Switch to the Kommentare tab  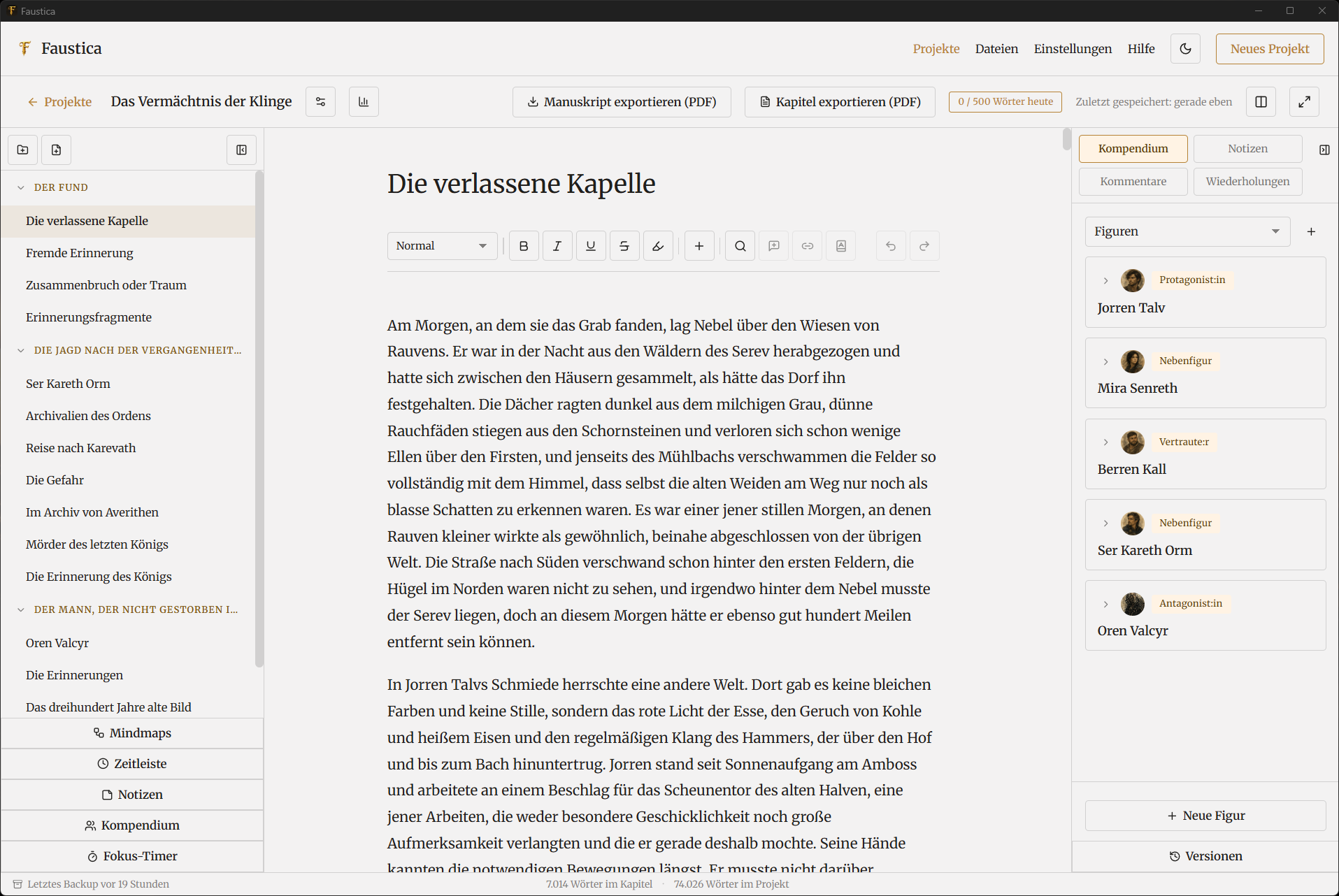(1133, 182)
